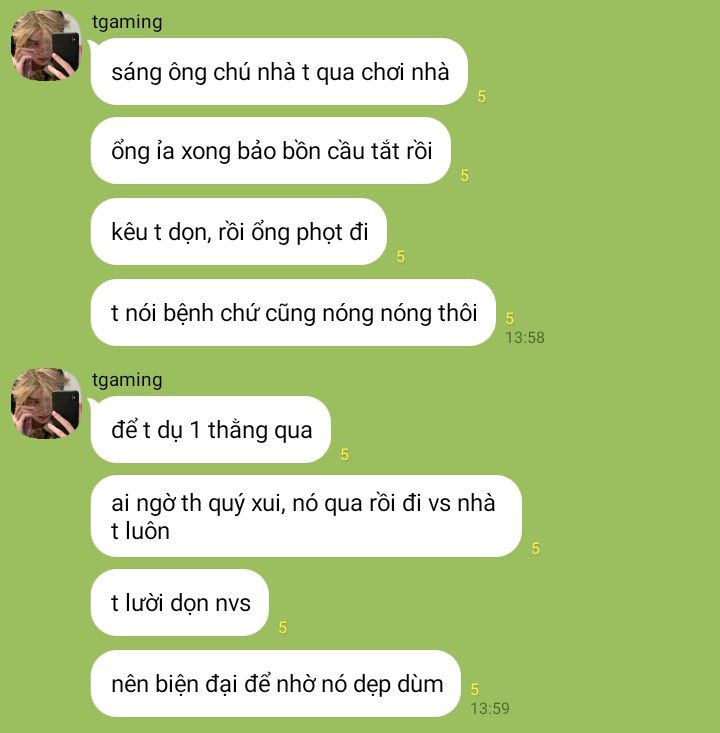
Task: Tap the 13:59 timestamp
Action: coord(490,708)
